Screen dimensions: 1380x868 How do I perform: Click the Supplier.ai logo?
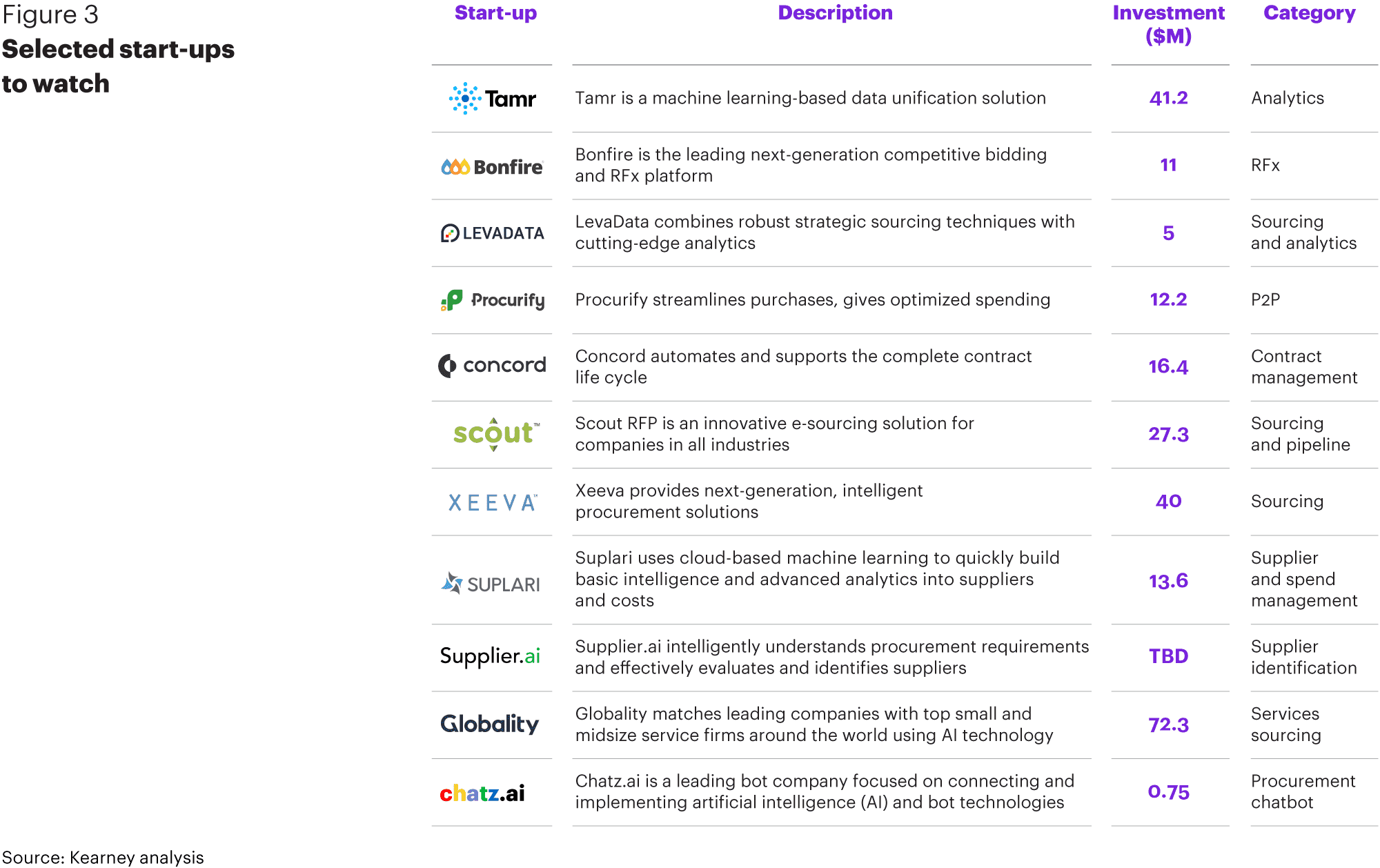[x=490, y=656]
